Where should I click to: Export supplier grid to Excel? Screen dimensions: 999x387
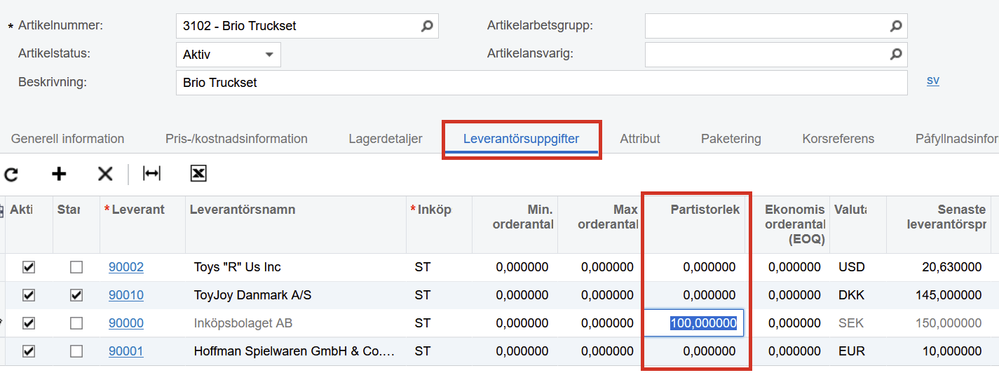198,173
